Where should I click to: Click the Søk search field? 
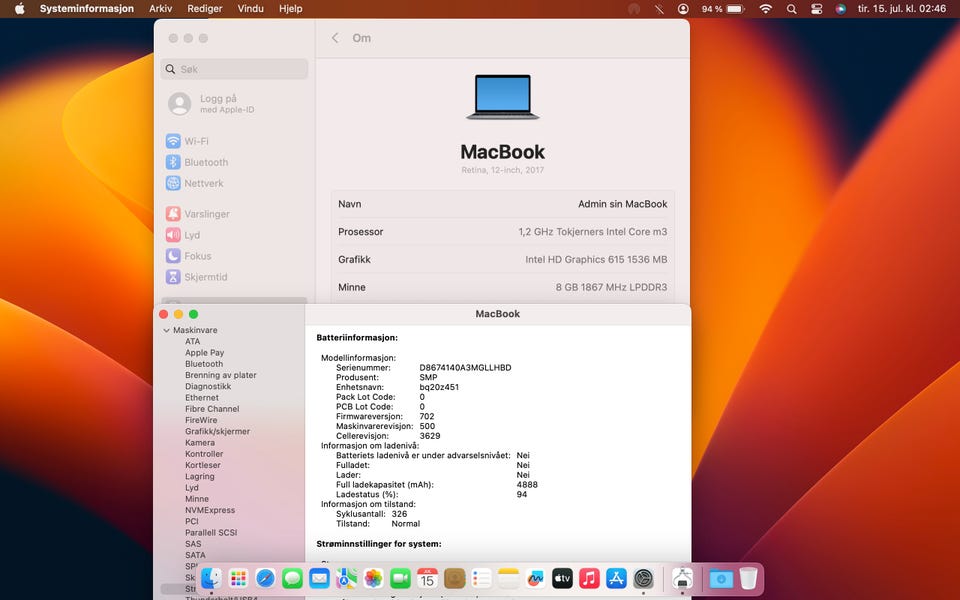coord(235,69)
